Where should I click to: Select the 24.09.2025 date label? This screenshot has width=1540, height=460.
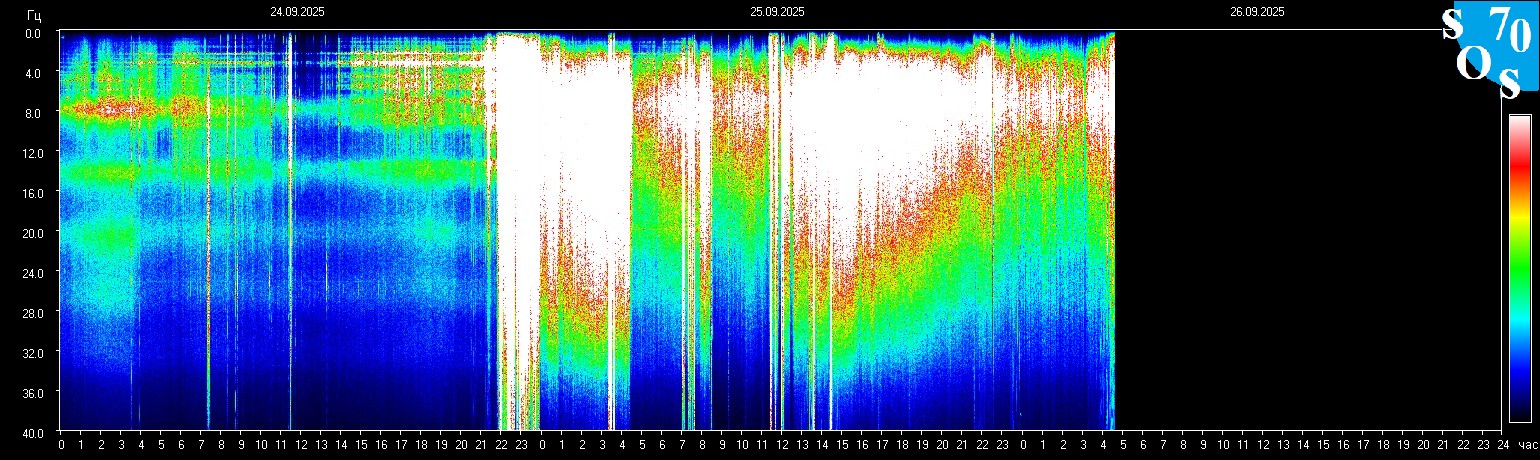click(297, 12)
